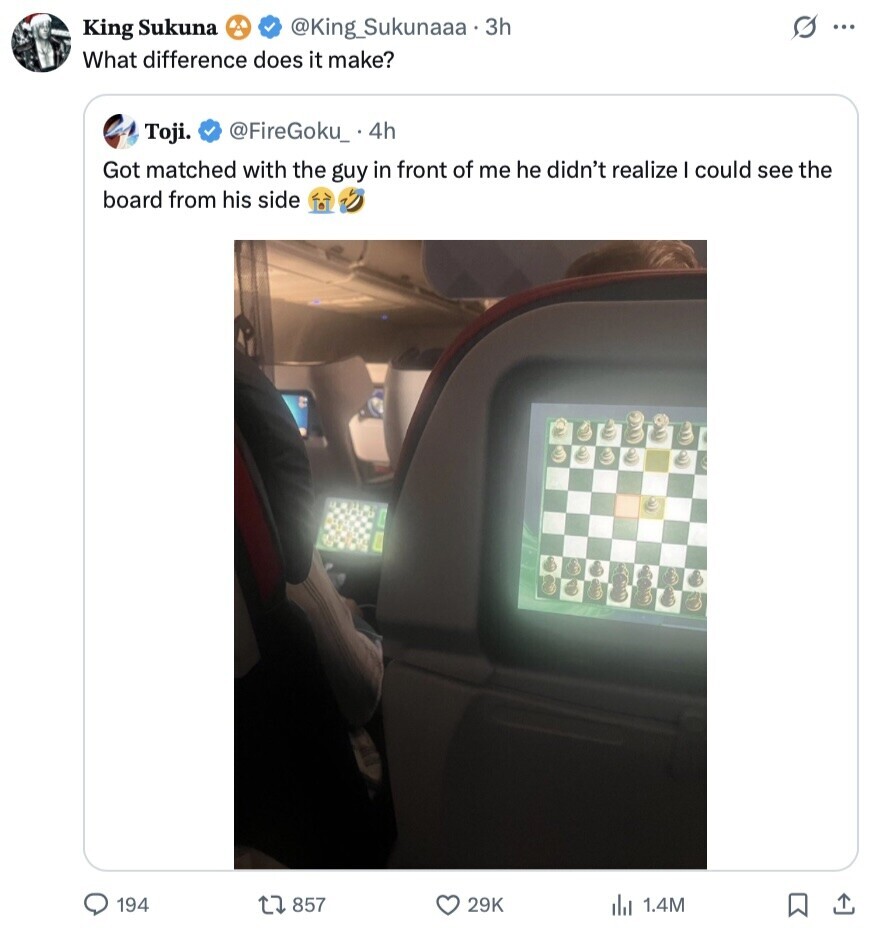Click King Sukuna's blue verified badge
The image size is (876, 934).
[269, 27]
